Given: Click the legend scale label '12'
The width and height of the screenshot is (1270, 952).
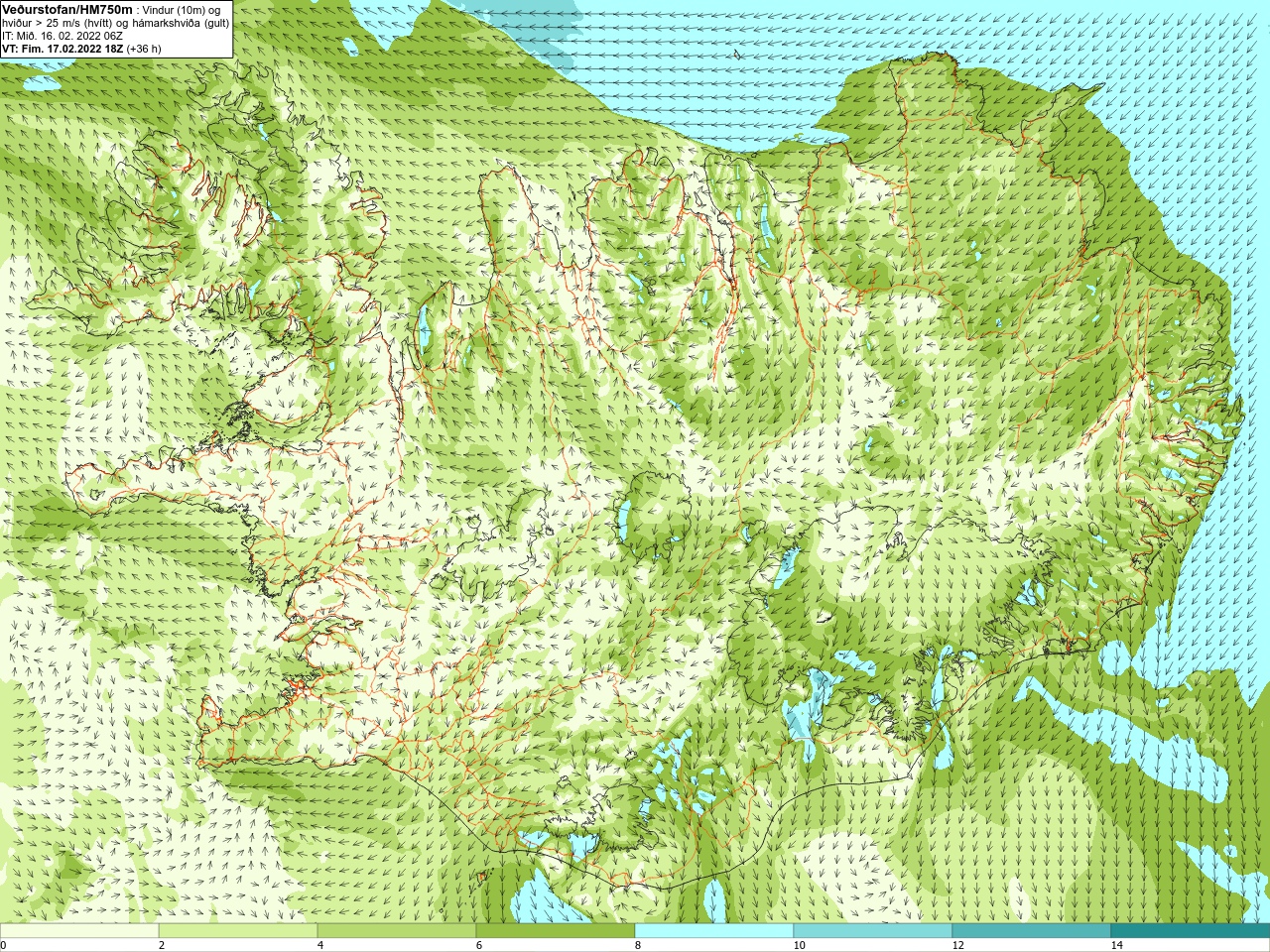Looking at the screenshot, I should (957, 945).
